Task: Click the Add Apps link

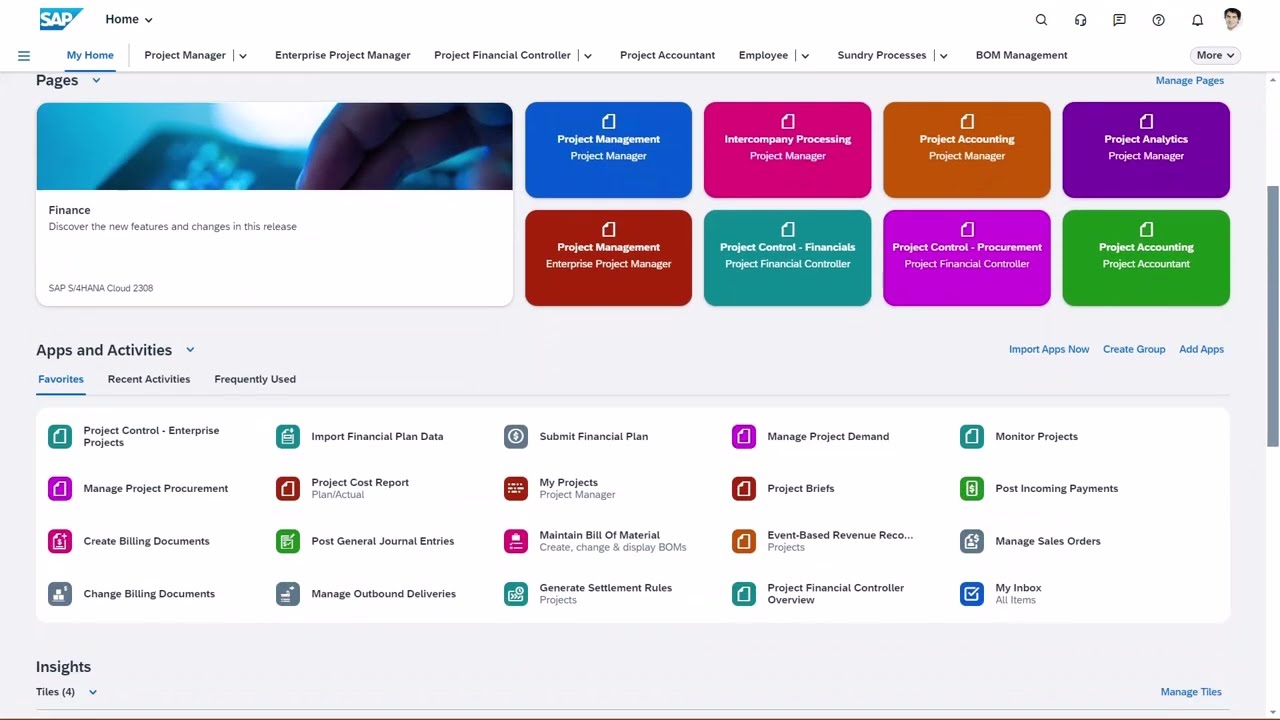Action: (1201, 349)
